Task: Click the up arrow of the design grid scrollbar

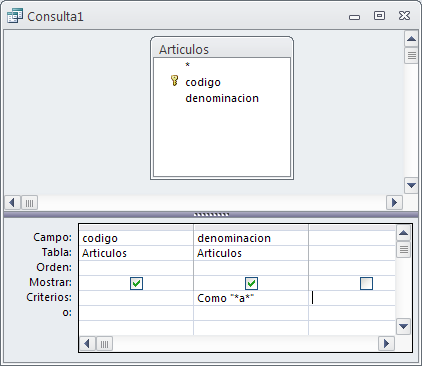Action: (x=403, y=233)
